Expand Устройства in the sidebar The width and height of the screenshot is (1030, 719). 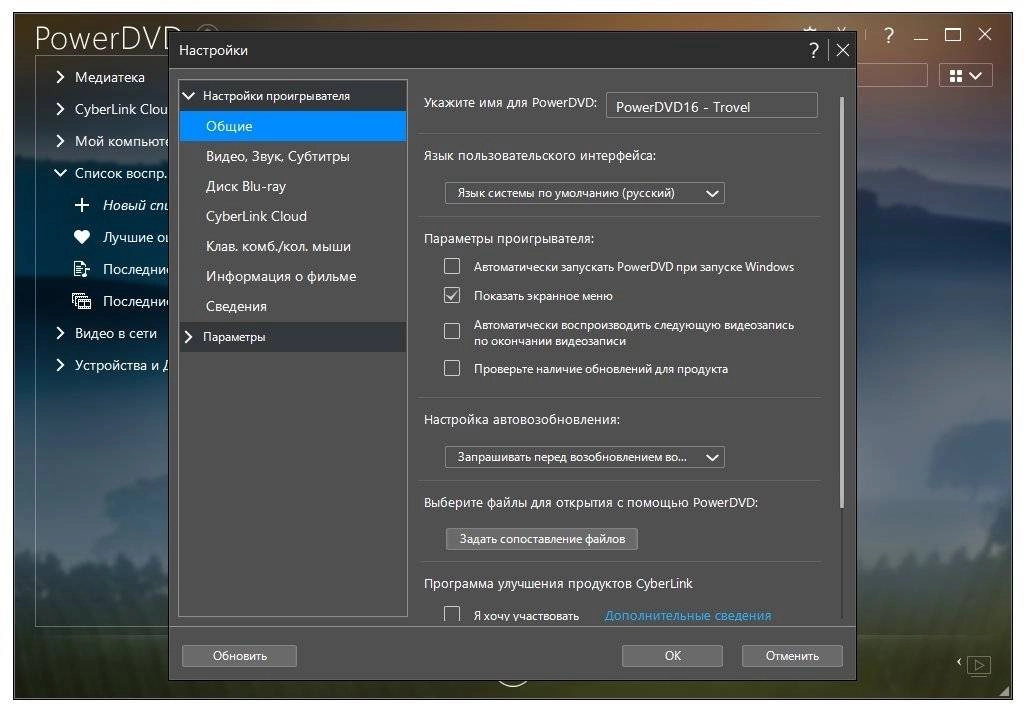pyautogui.click(x=60, y=365)
